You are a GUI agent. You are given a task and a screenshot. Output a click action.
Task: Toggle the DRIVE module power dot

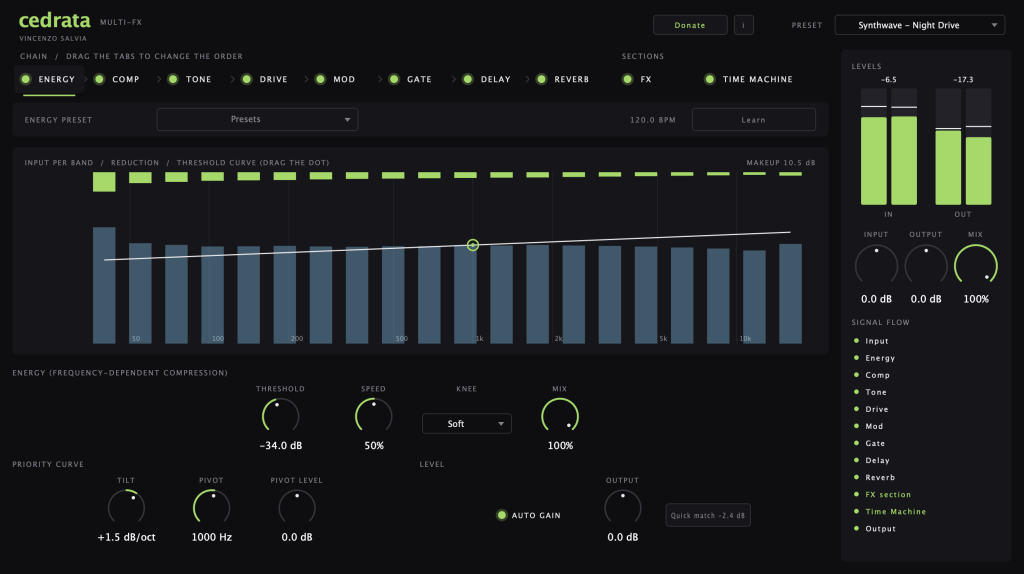click(x=247, y=79)
